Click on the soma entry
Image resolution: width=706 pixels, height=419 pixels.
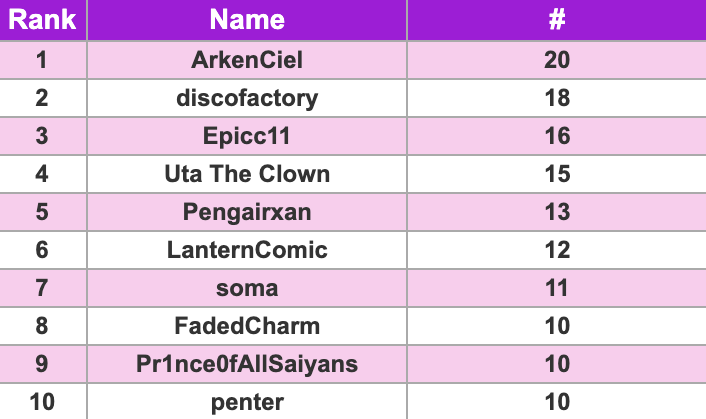click(247, 288)
